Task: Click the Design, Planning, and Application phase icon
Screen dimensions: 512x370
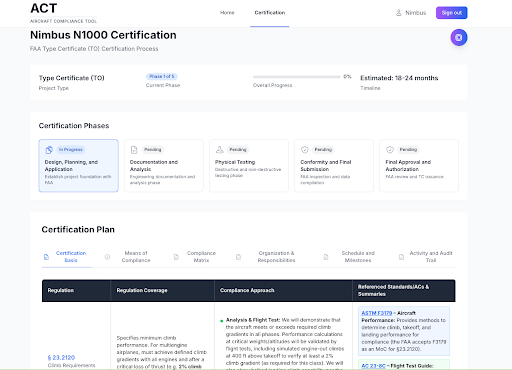Action: [x=49, y=150]
